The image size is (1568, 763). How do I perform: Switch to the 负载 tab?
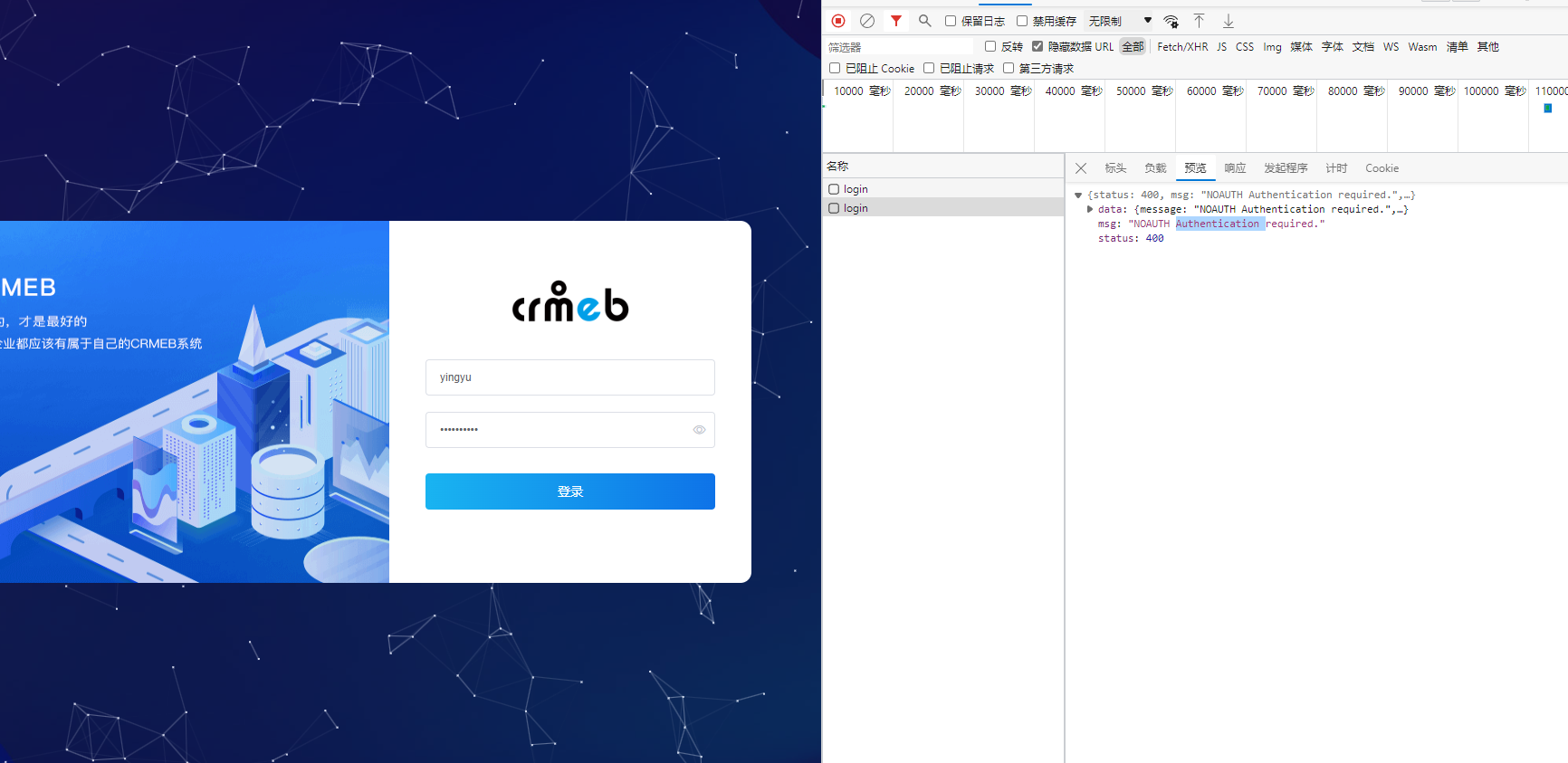pos(1155,168)
